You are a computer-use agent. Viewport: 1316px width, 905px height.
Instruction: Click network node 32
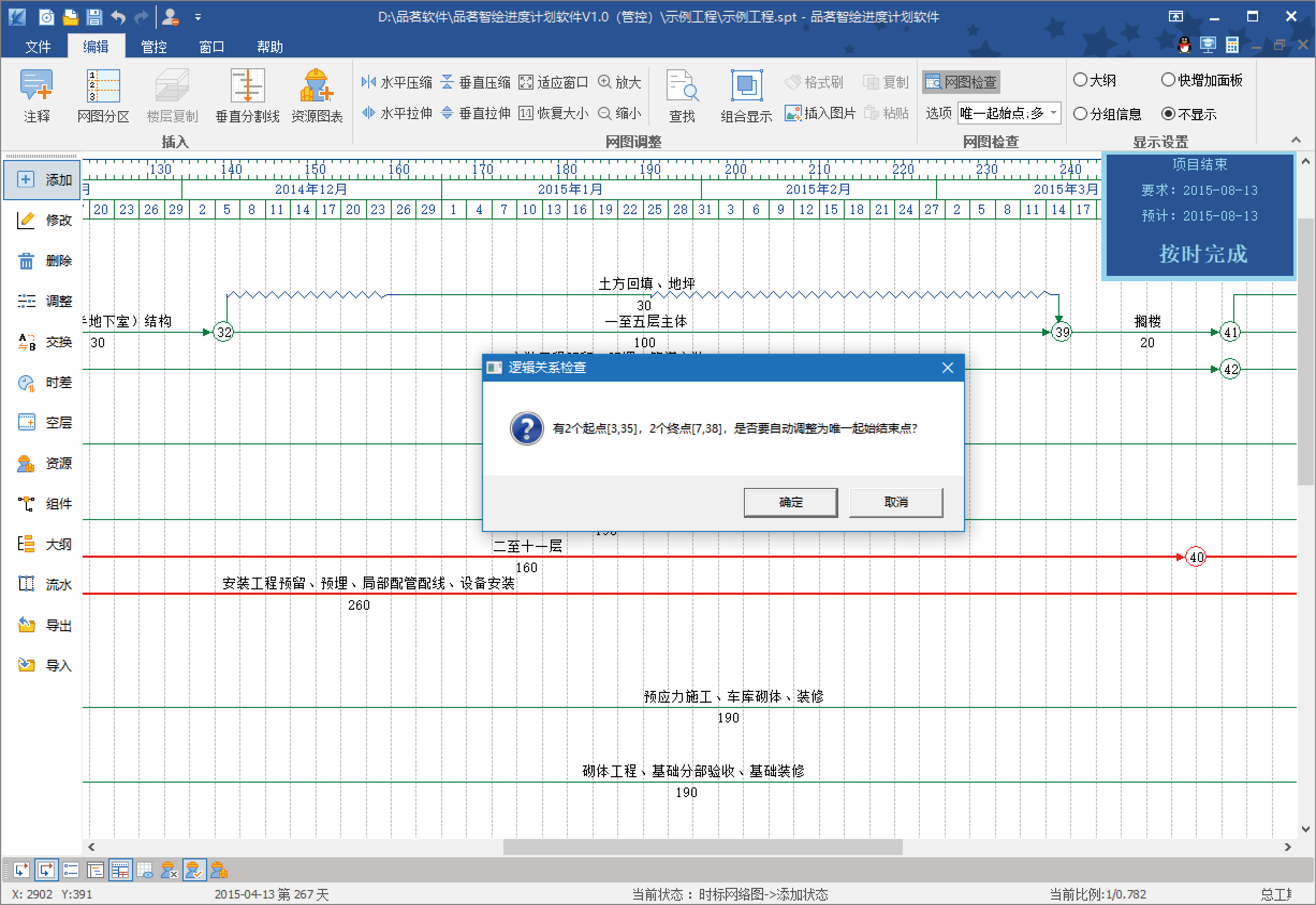224,332
